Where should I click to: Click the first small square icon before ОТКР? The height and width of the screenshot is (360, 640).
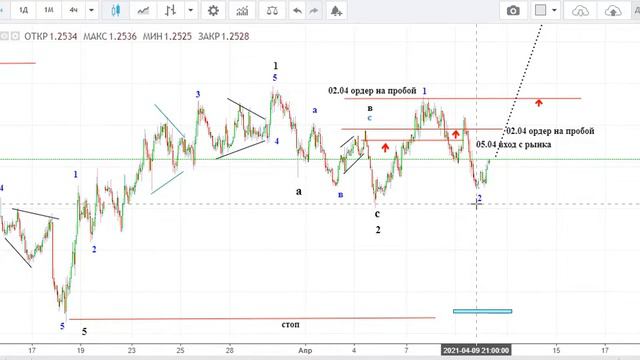click(4, 36)
